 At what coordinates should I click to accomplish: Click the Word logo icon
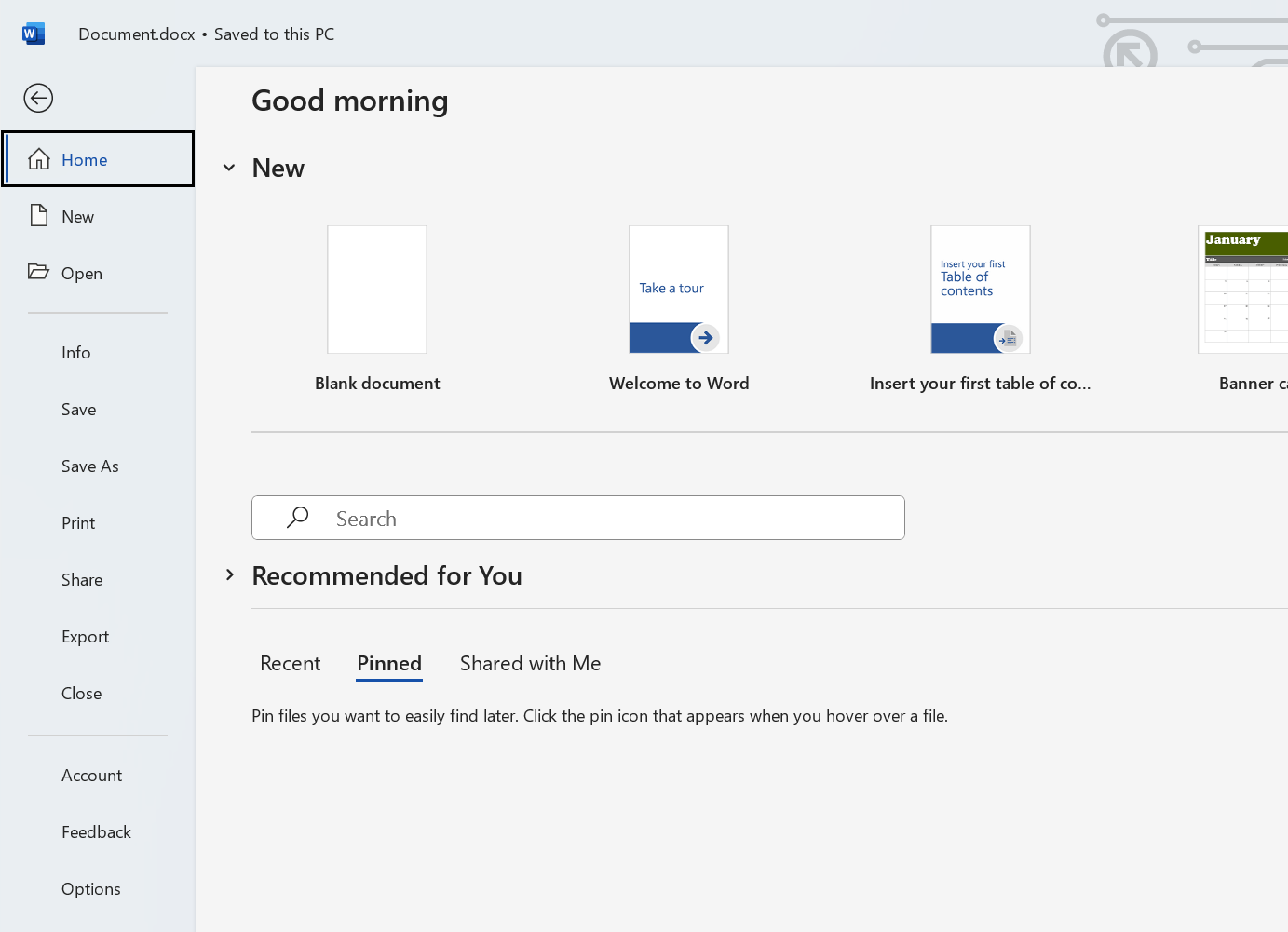point(33,33)
